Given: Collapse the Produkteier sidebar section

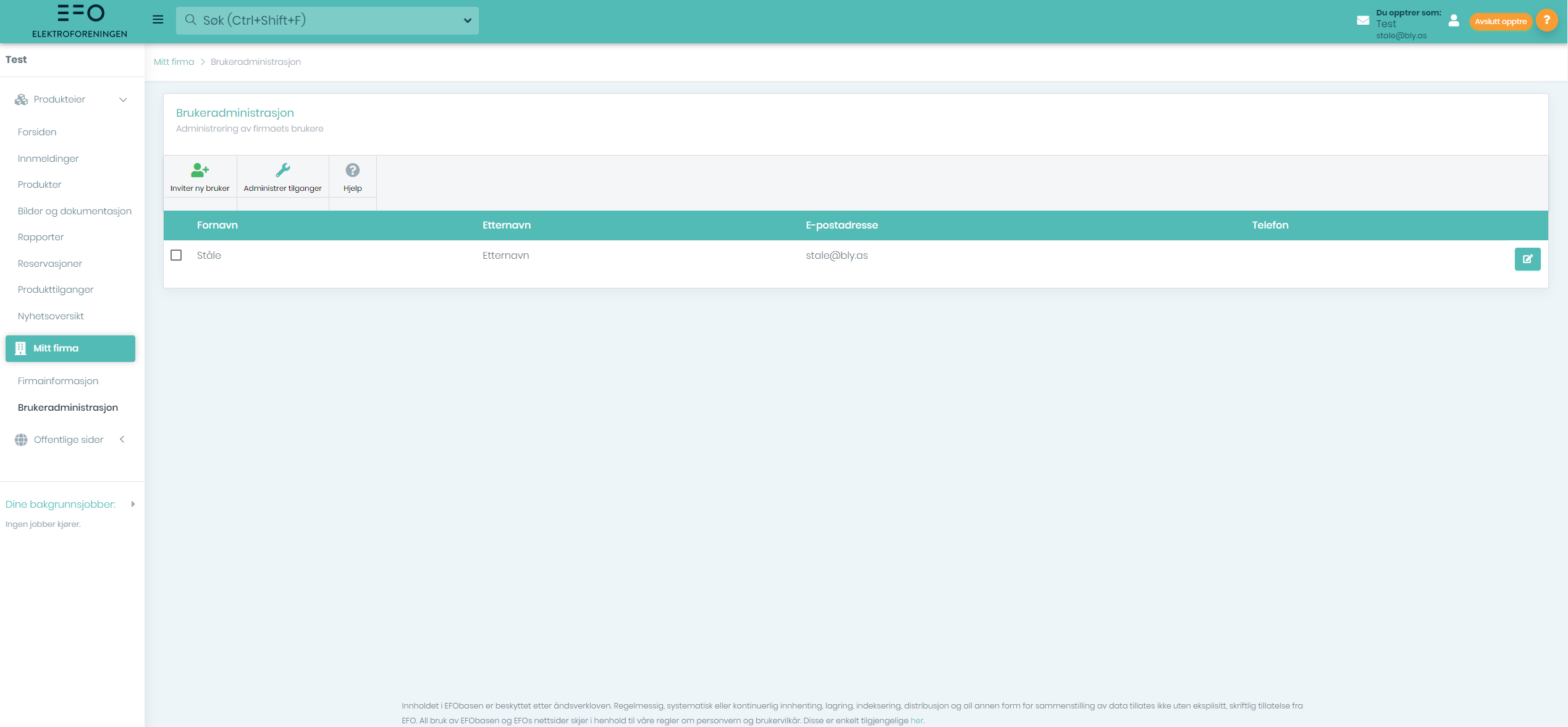Looking at the screenshot, I should click(x=123, y=99).
